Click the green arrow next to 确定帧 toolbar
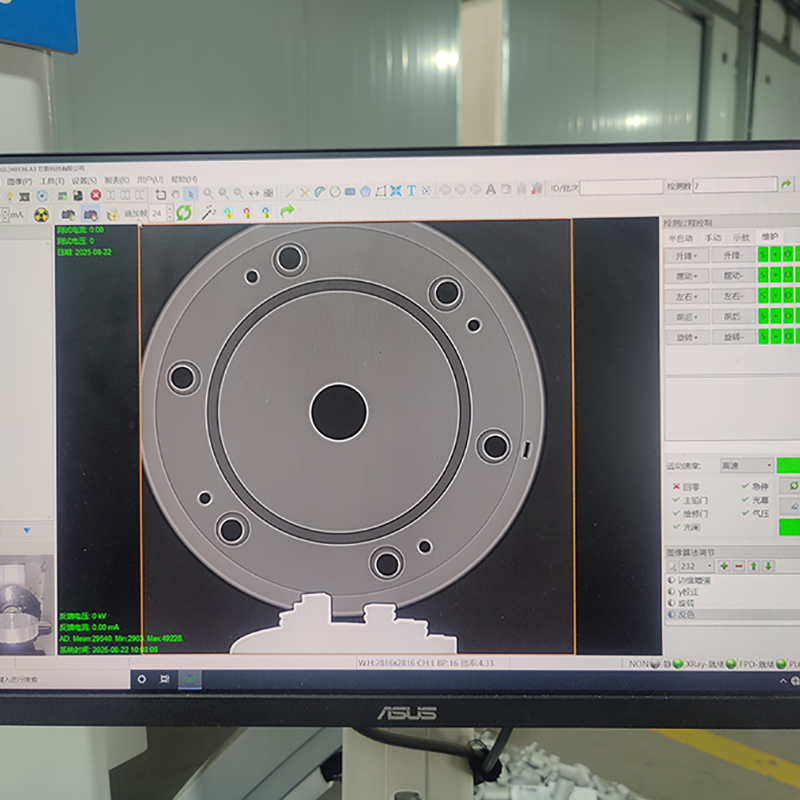The width and height of the screenshot is (800, 800). pyautogui.click(x=287, y=211)
